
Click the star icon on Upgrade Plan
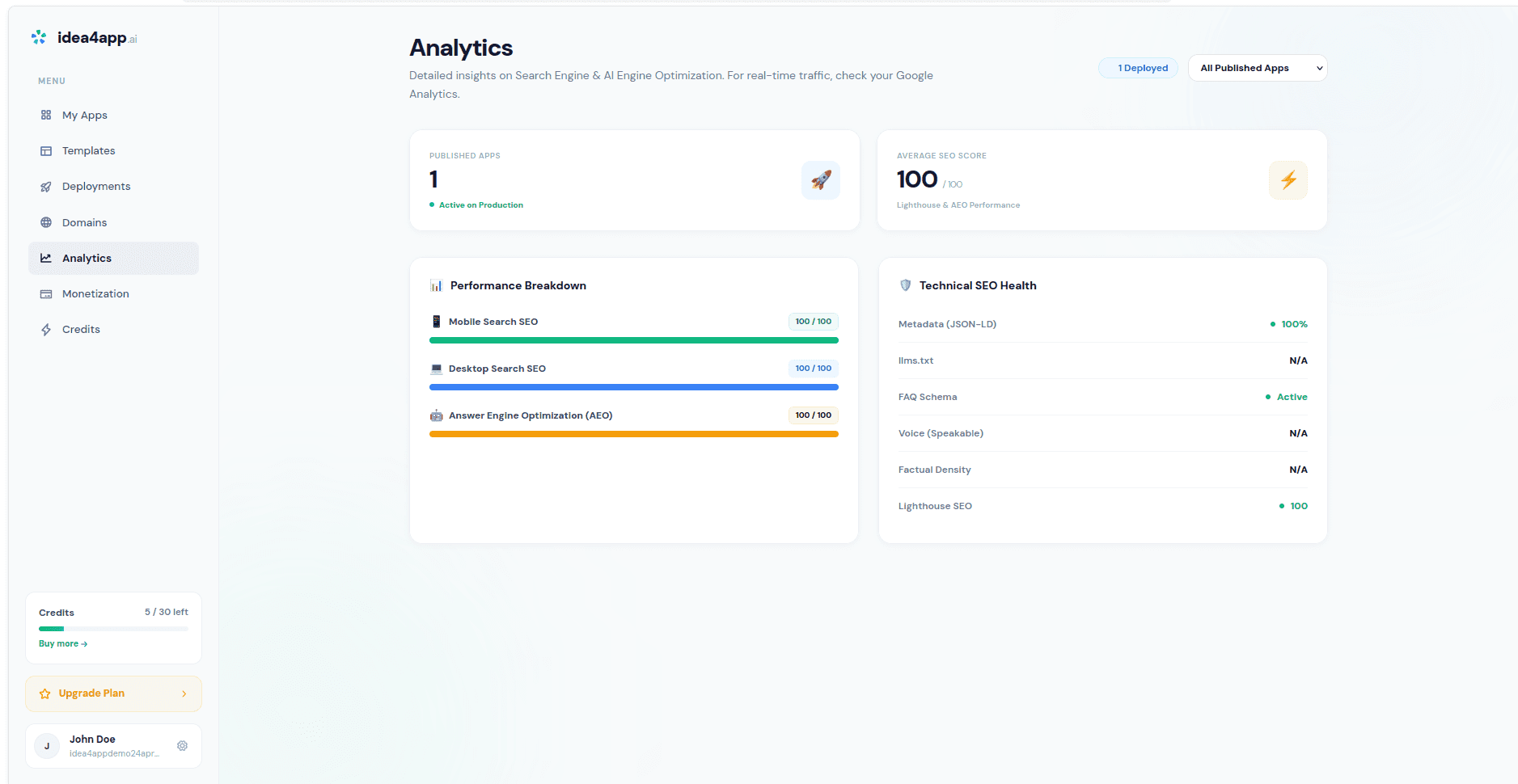pyautogui.click(x=45, y=693)
